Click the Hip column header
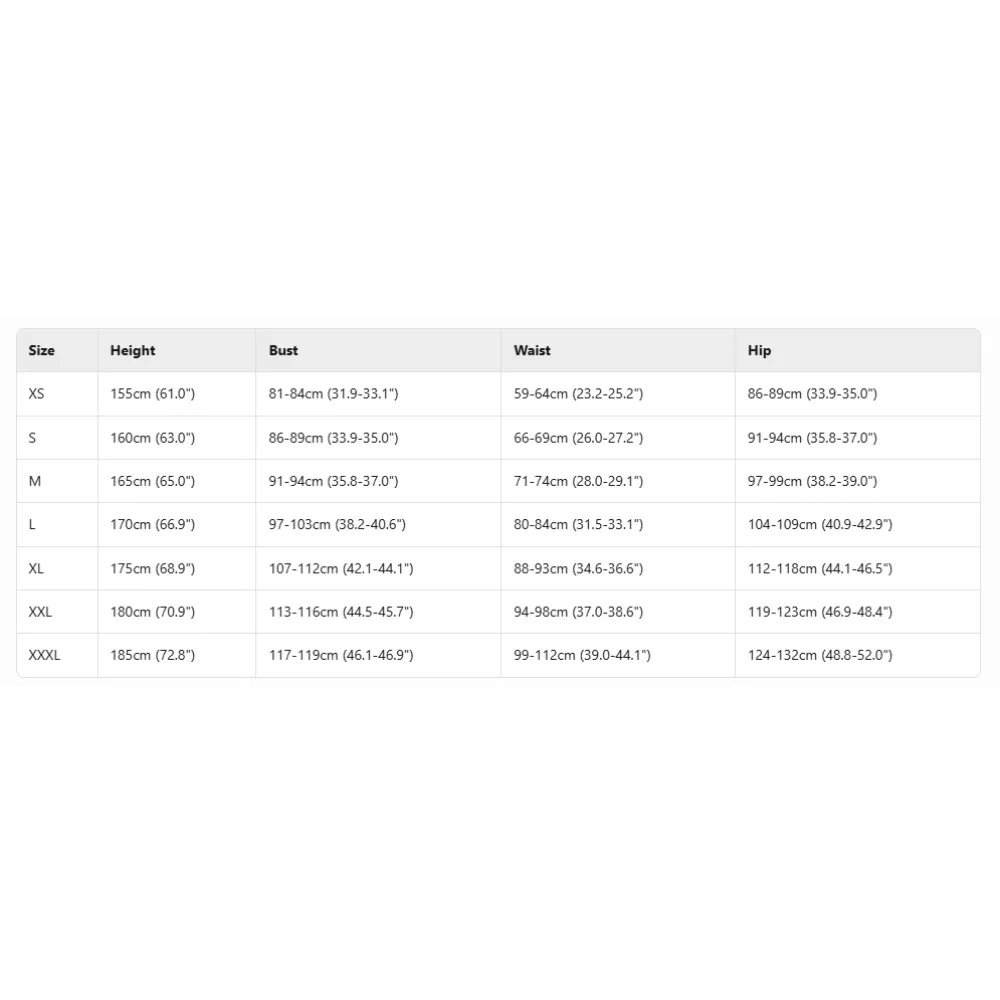Viewport: 1000px width, 1000px height. click(x=759, y=351)
